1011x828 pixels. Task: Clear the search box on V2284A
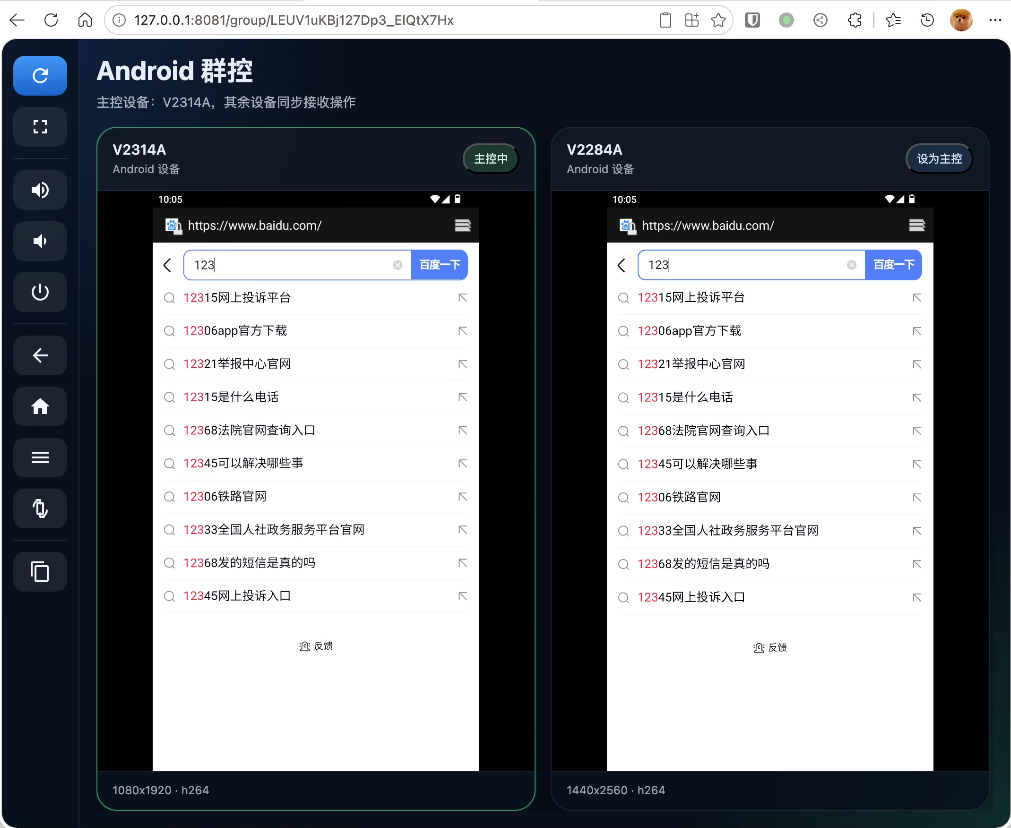point(851,265)
